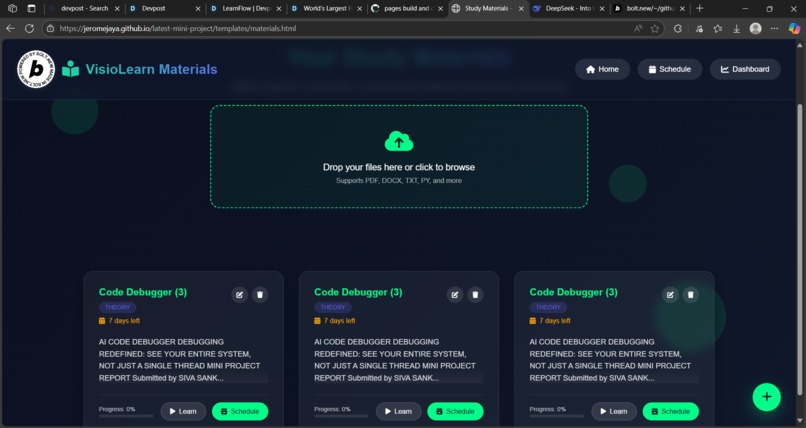Open Schedule from the top navigation
Image resolution: width=806 pixels, height=428 pixels.
[670, 69]
